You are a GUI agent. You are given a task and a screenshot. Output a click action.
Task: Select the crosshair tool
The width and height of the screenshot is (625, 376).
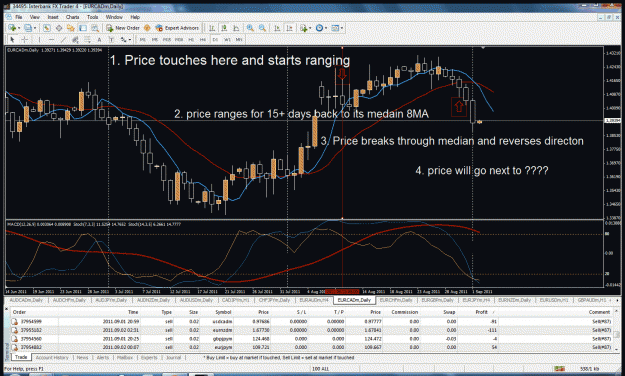[x=24, y=39]
